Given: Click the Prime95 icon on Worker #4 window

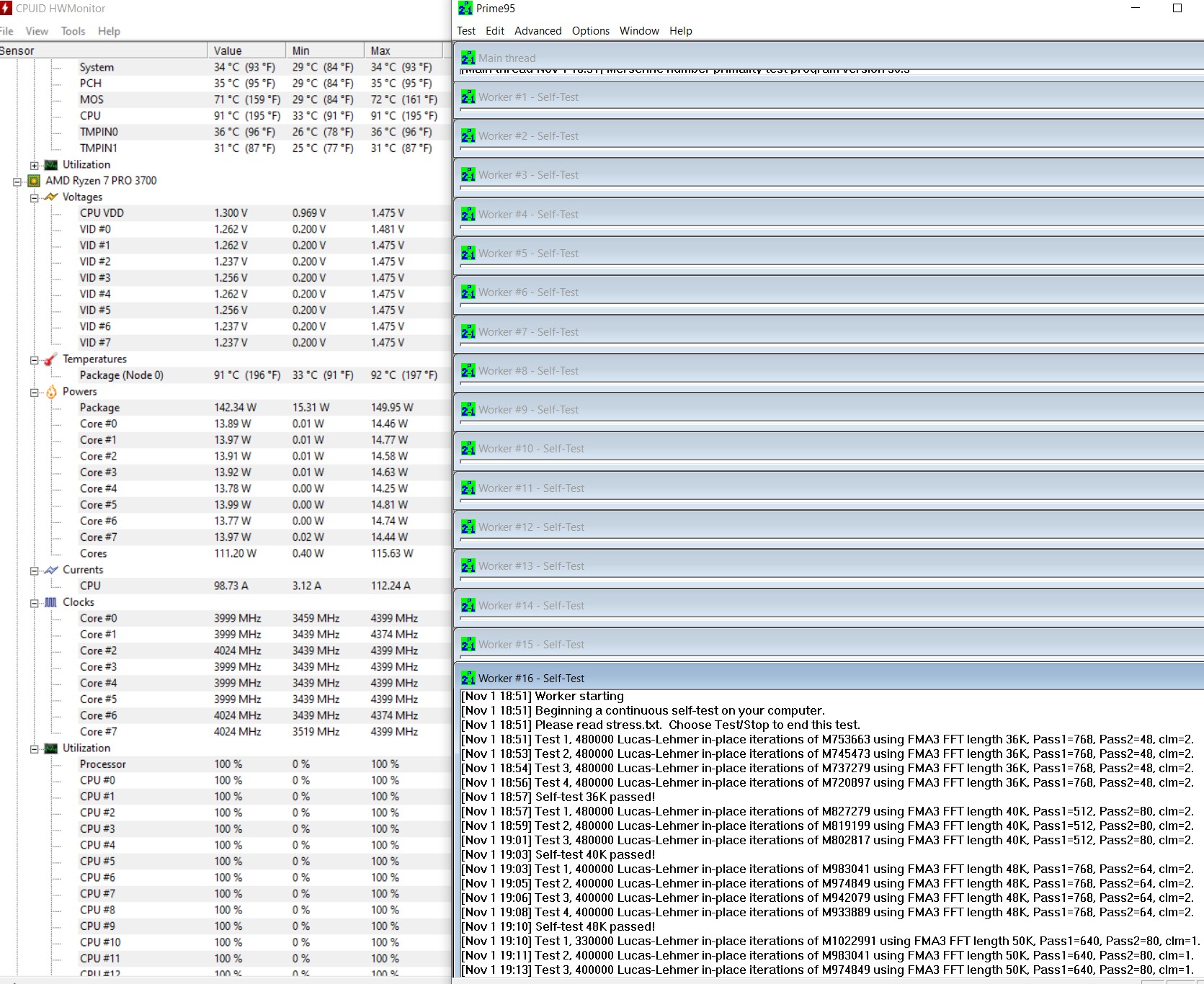Looking at the screenshot, I should (468, 214).
